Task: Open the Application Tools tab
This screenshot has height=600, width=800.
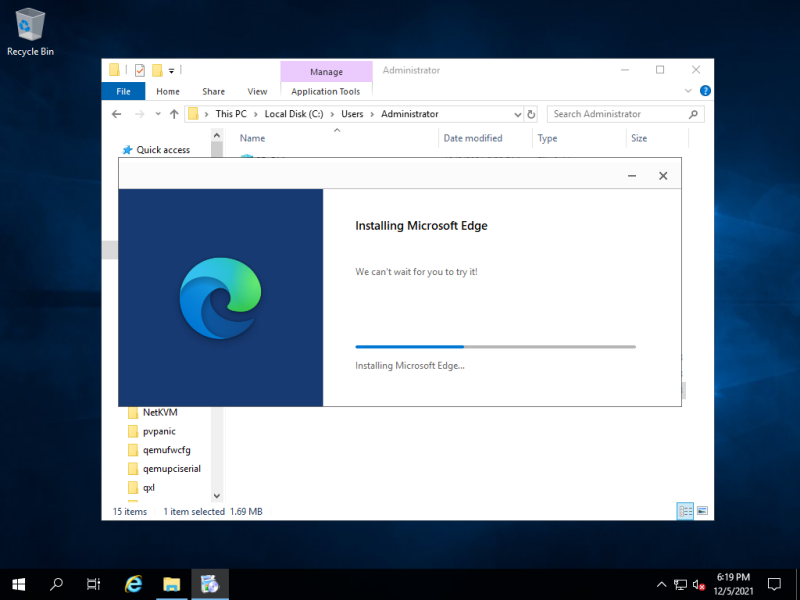Action: click(326, 91)
